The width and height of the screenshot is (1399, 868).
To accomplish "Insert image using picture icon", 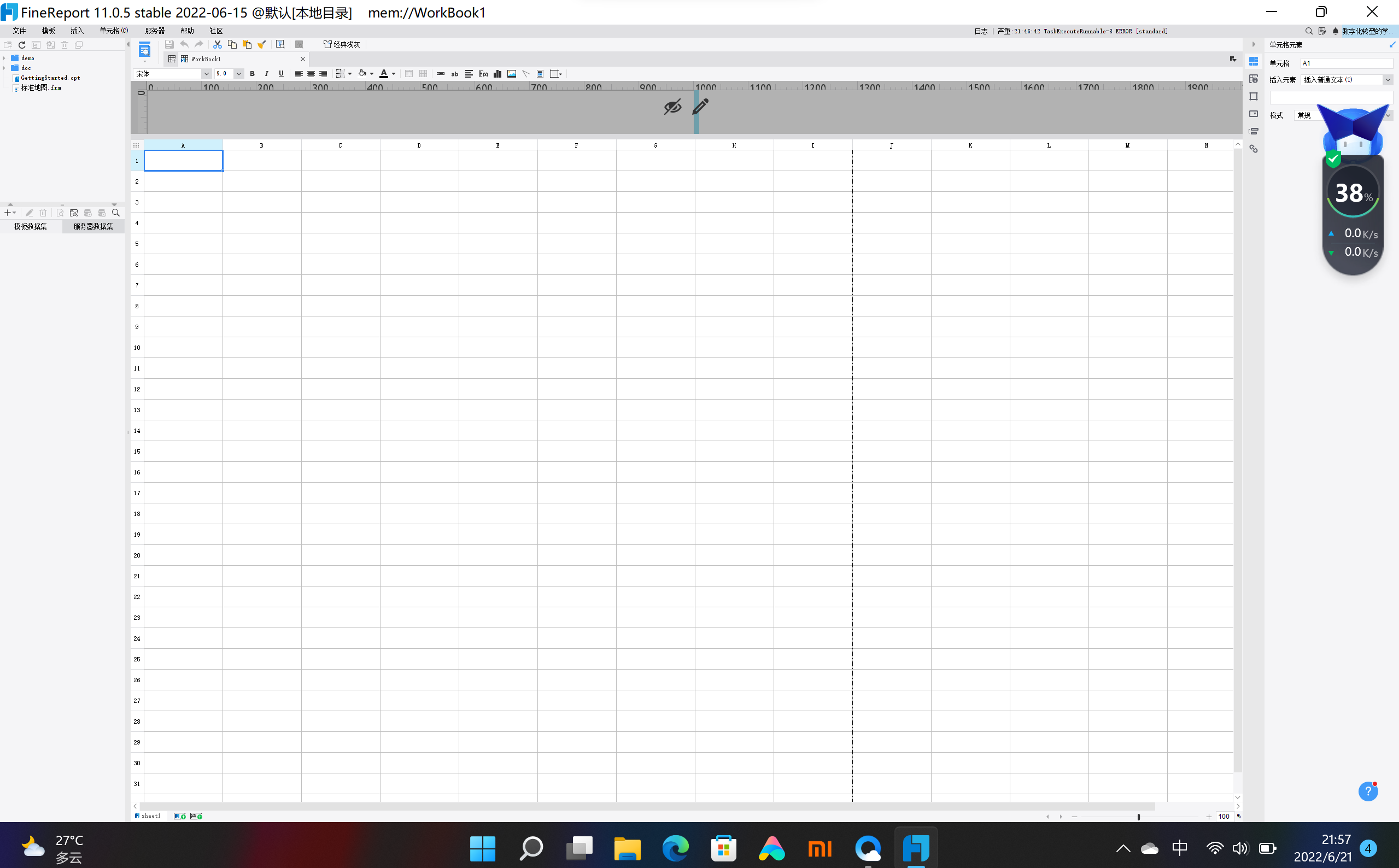I will click(x=512, y=73).
